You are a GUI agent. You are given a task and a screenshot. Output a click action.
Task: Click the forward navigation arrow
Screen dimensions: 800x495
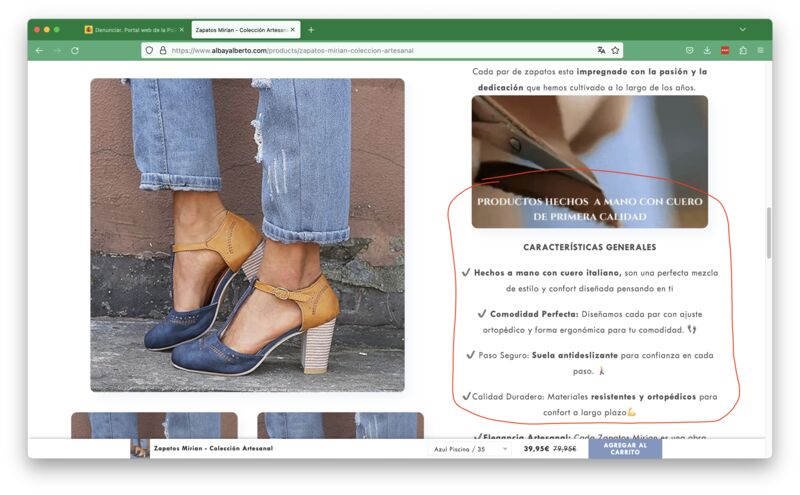click(x=57, y=51)
